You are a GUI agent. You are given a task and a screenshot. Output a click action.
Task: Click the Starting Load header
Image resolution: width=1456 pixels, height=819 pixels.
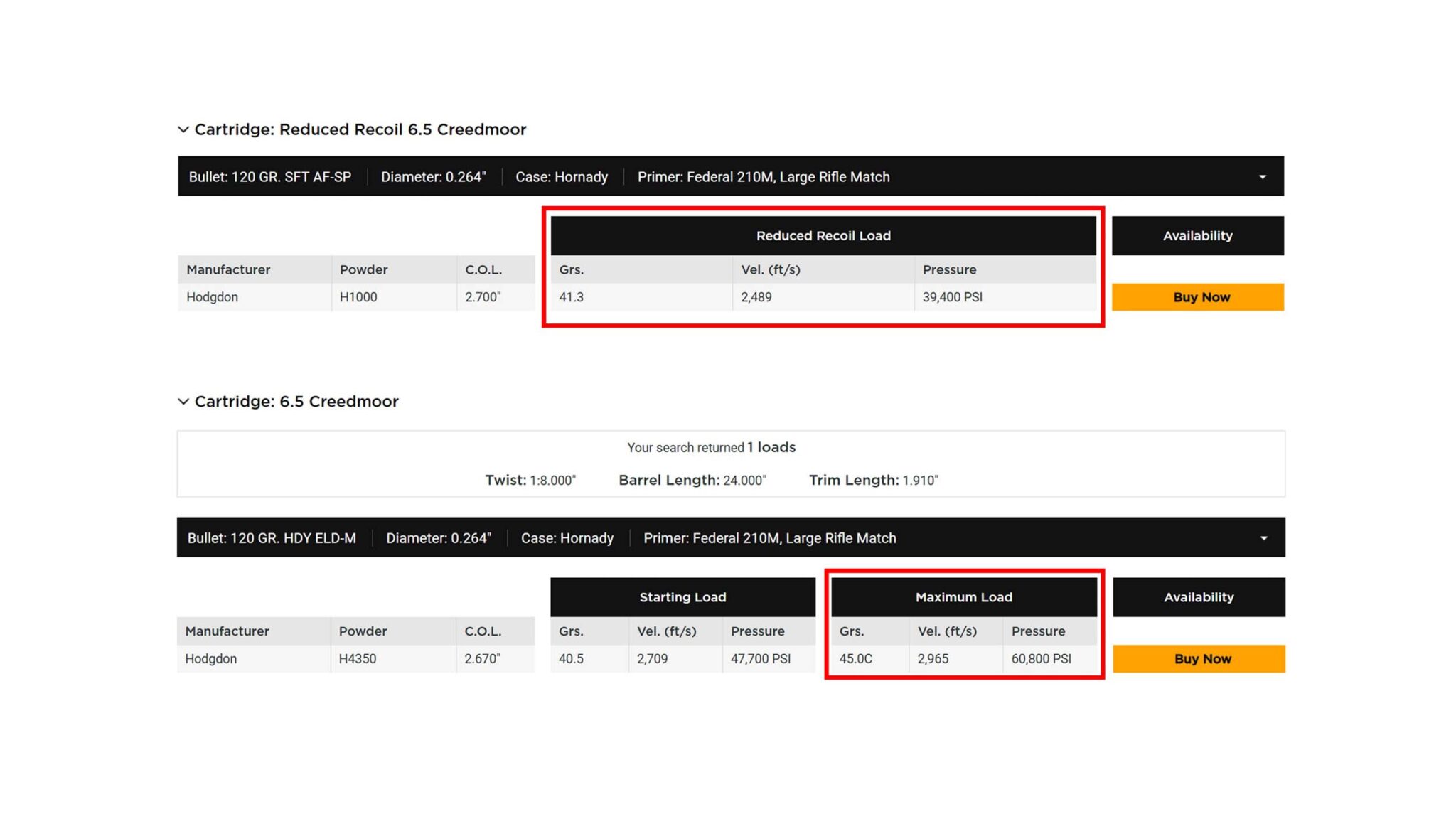click(x=682, y=597)
